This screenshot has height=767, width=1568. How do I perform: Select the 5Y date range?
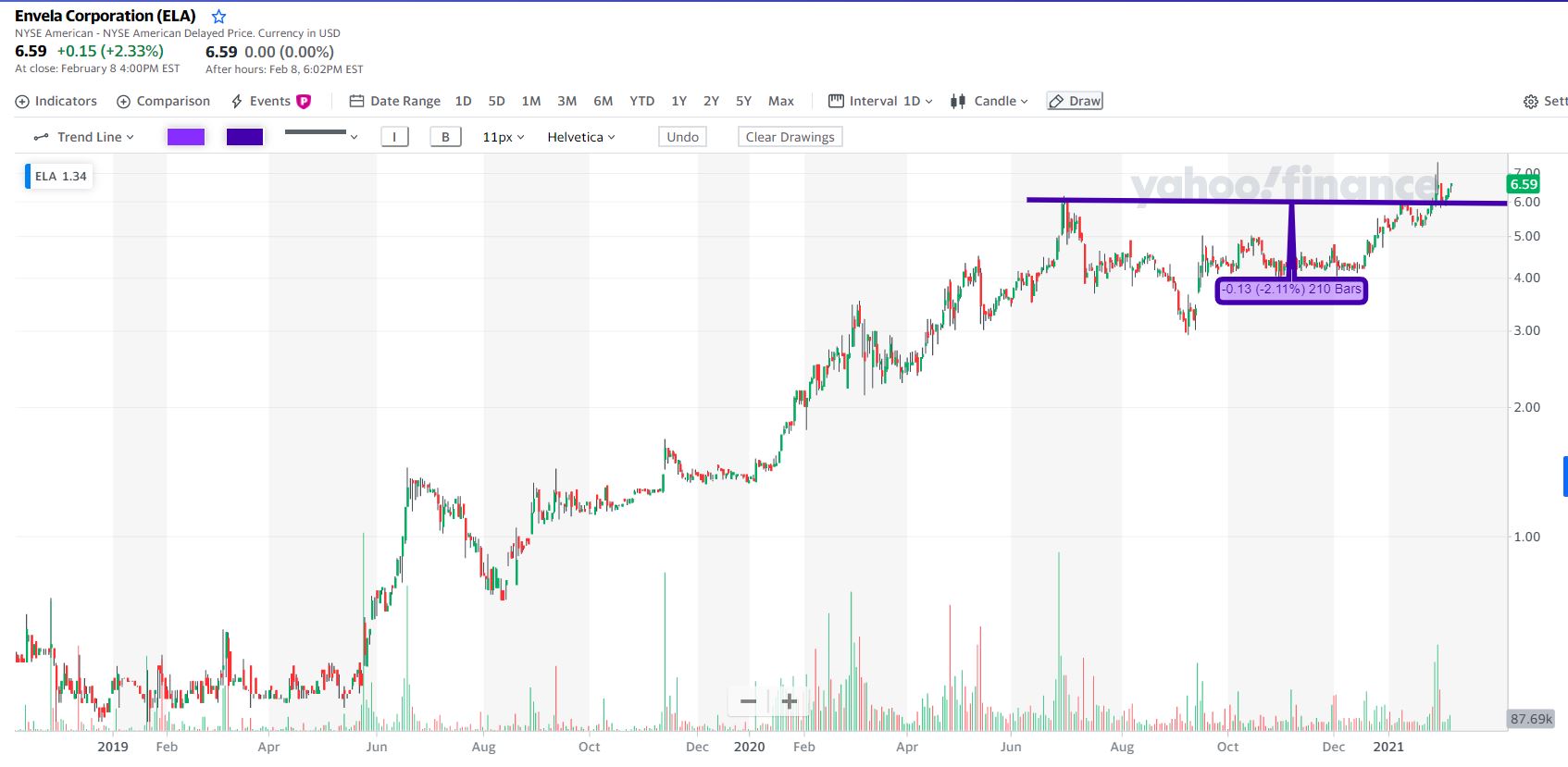(744, 101)
